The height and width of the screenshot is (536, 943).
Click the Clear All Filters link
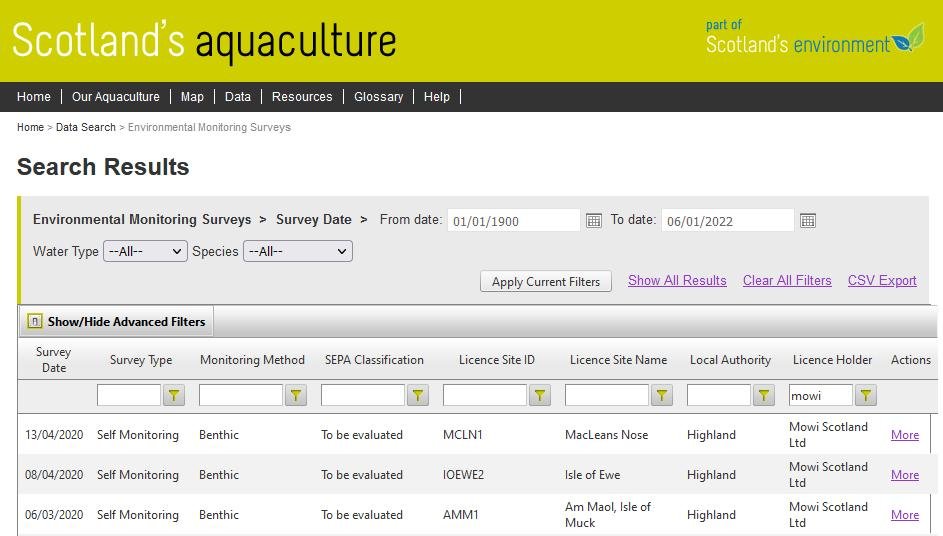(787, 281)
